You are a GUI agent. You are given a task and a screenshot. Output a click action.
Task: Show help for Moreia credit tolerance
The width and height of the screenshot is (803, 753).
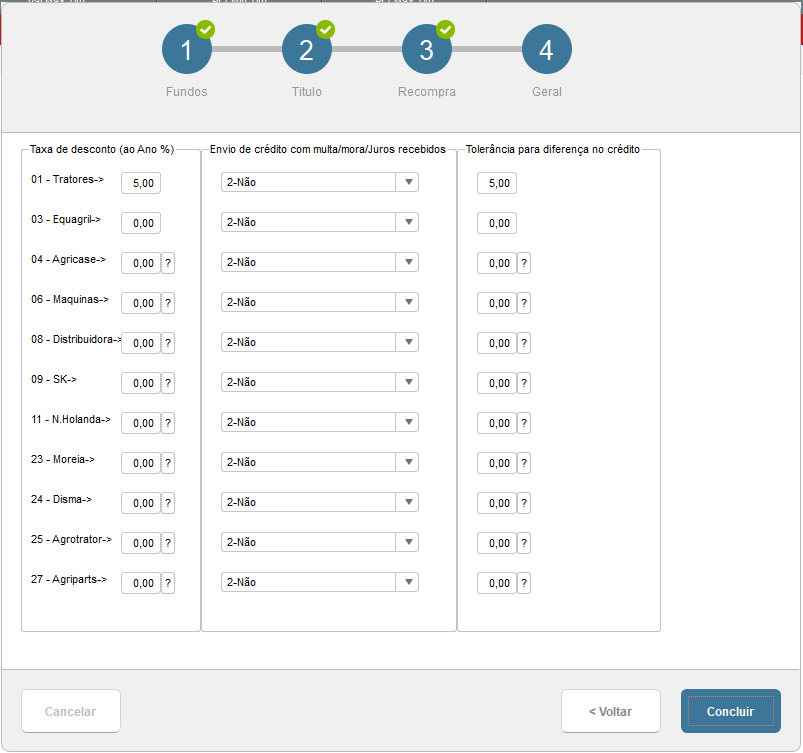pos(524,463)
